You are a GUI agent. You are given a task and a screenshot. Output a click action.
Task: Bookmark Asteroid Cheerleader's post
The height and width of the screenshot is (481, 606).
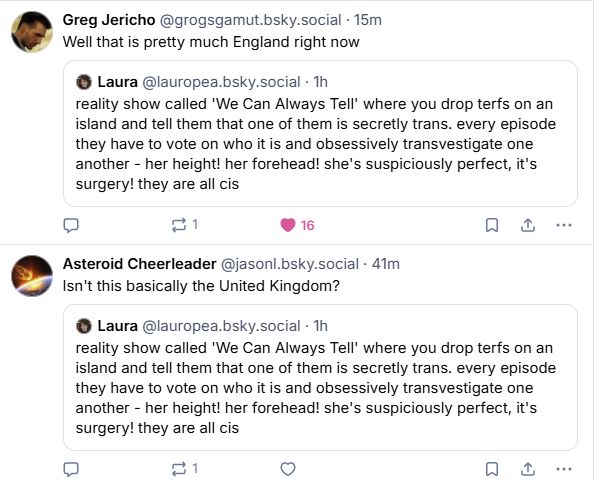pyautogui.click(x=492, y=468)
